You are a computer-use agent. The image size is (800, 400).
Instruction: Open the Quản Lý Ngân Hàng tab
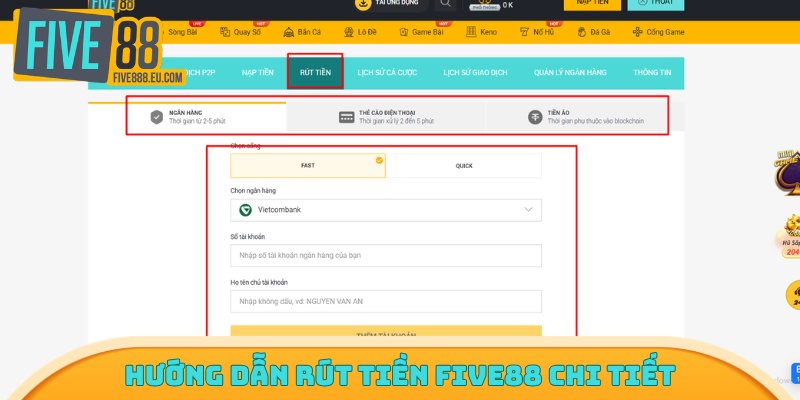(570, 72)
